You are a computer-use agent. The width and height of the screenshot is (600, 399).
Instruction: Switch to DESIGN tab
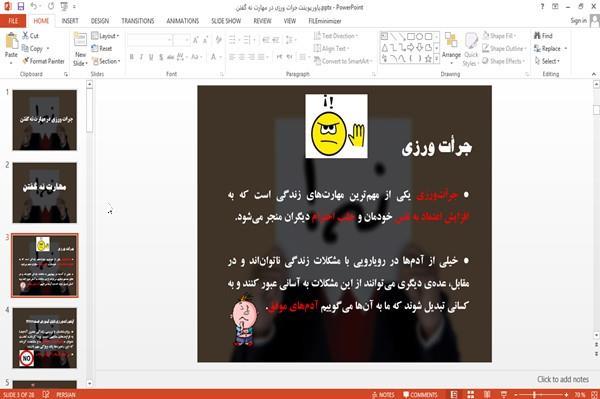[x=100, y=21]
